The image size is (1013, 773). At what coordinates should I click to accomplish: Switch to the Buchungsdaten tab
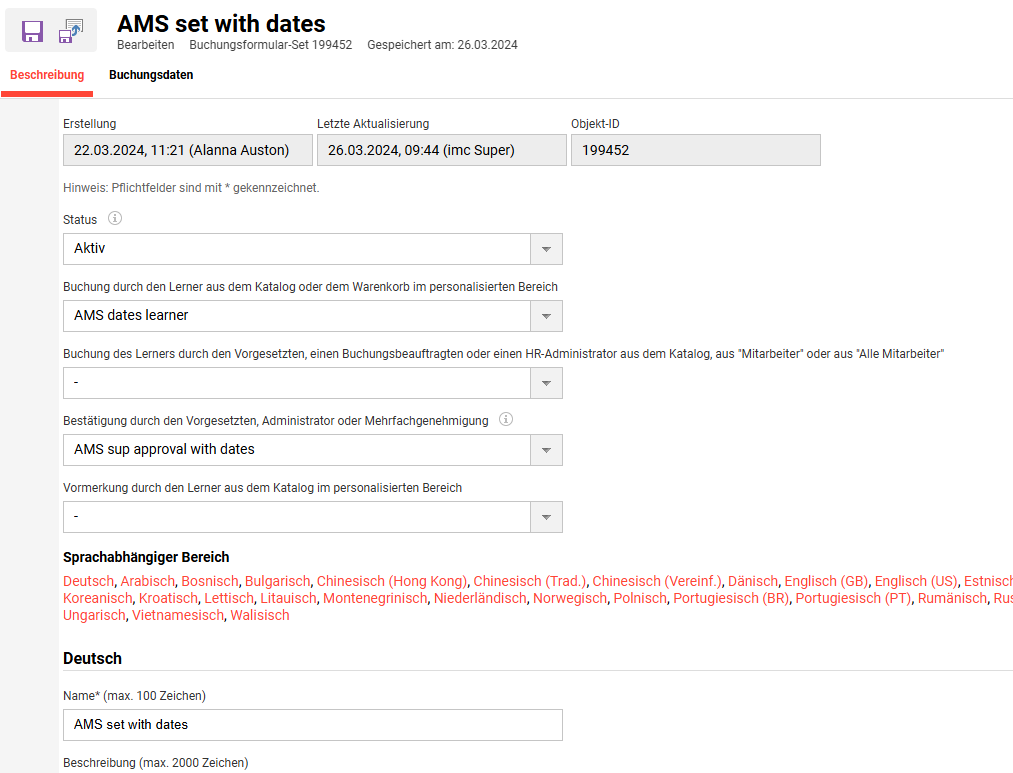click(151, 75)
